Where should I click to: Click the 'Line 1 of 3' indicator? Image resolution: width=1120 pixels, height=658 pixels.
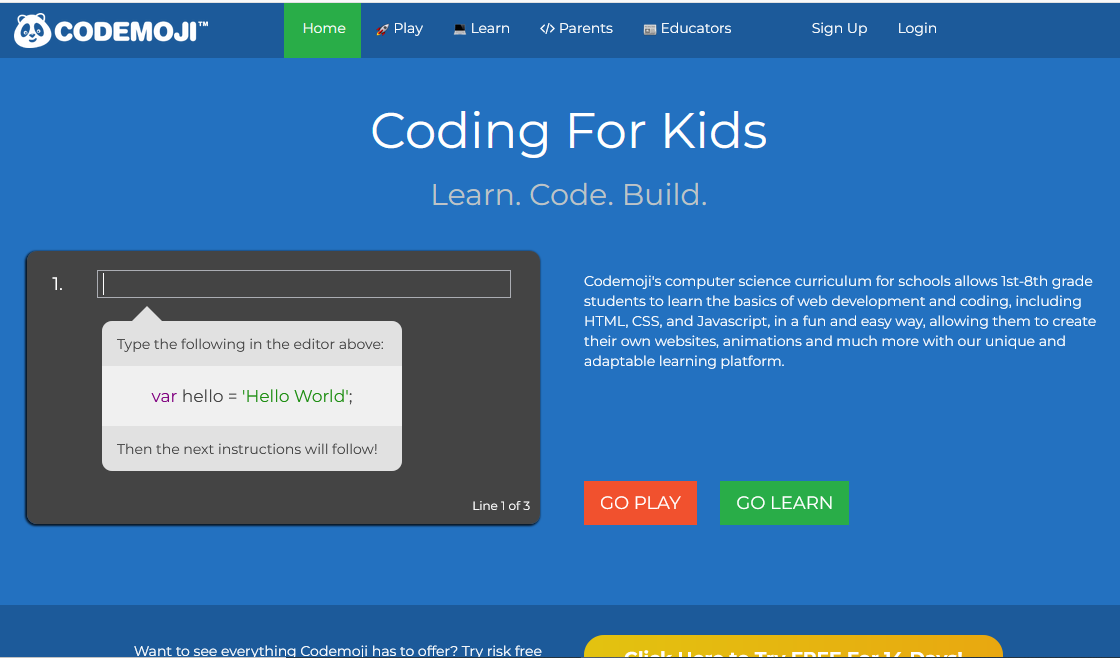click(501, 506)
